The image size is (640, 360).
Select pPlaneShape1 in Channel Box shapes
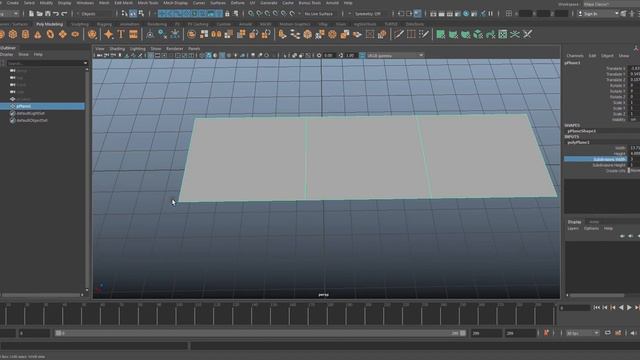[582, 131]
